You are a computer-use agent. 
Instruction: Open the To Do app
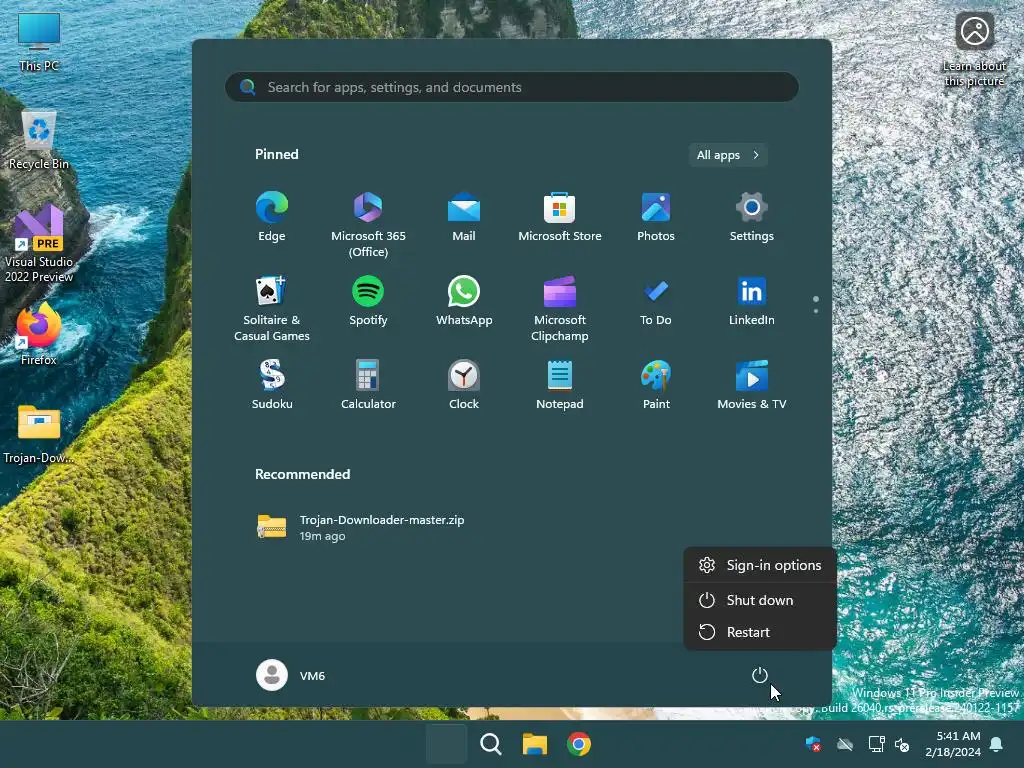pyautogui.click(x=656, y=300)
